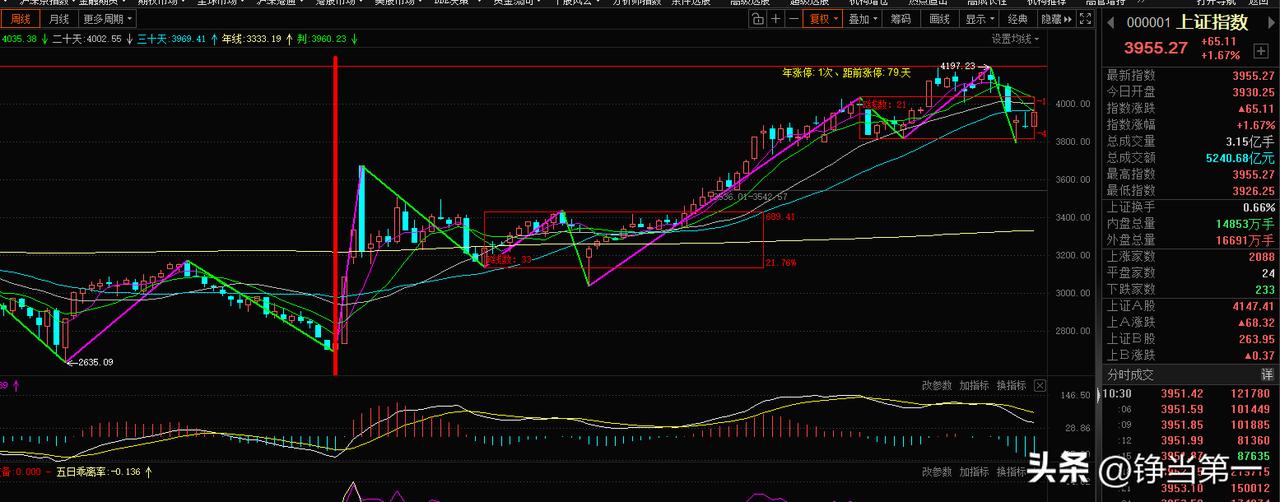Click 换指标 in bottom indicator panel
This screenshot has height=502, width=1280.
click(x=1011, y=471)
